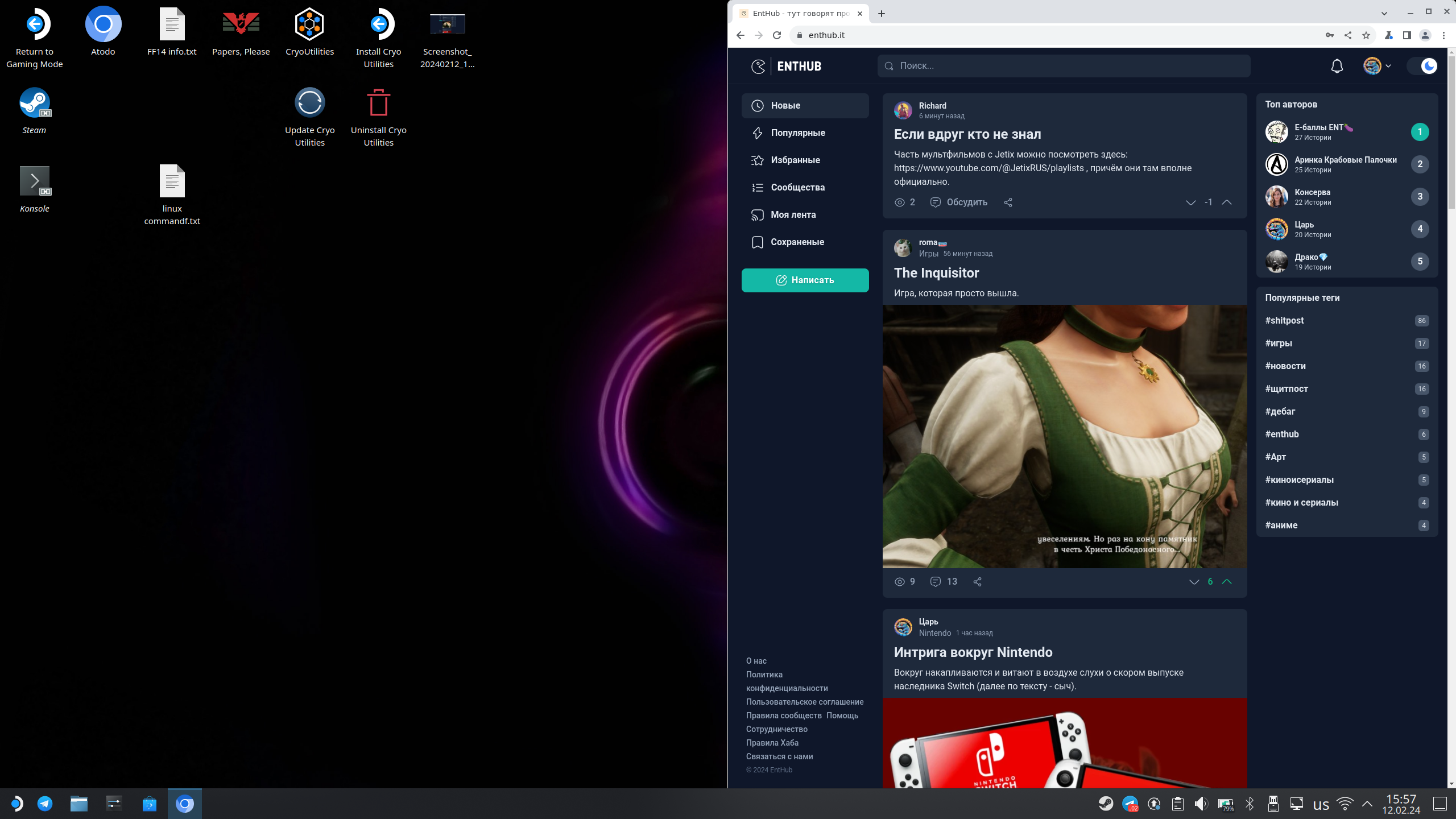Downvote Richard's post

pyautogui.click(x=1190, y=202)
